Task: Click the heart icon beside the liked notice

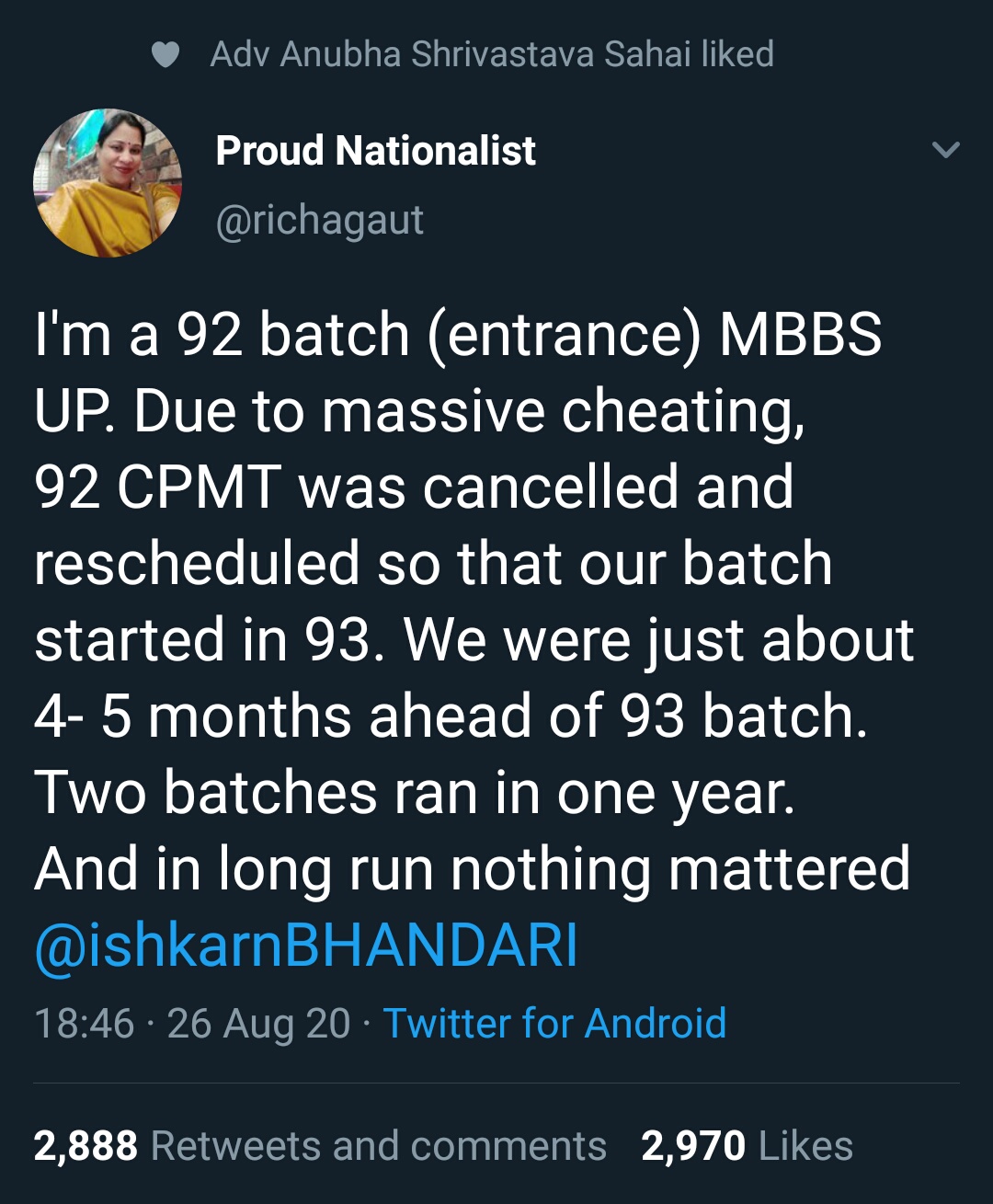Action: [165, 55]
